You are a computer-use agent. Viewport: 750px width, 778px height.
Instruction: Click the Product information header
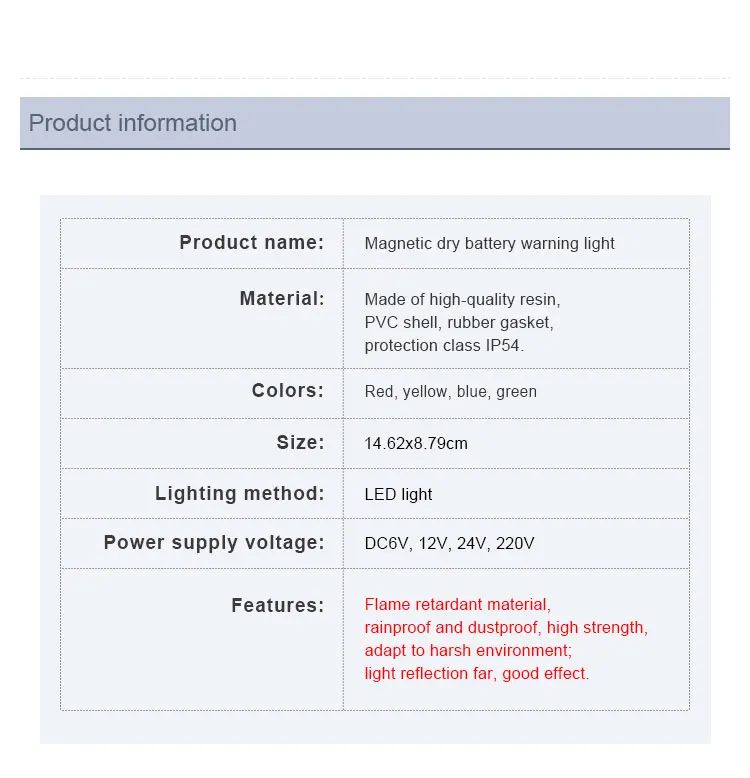click(x=133, y=123)
